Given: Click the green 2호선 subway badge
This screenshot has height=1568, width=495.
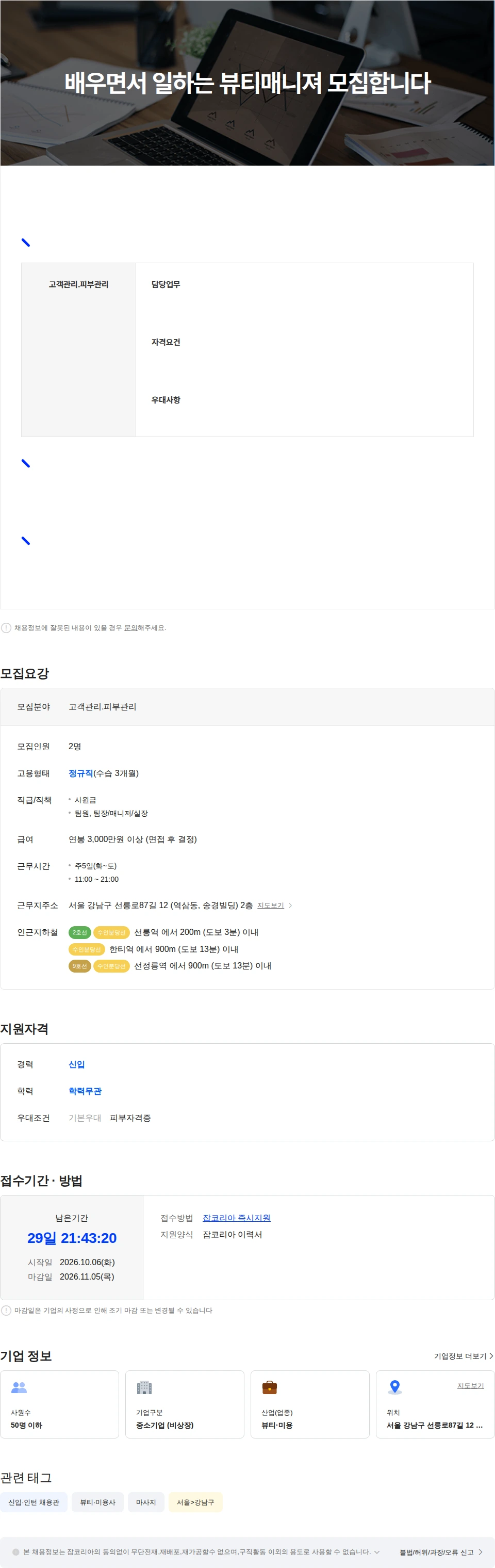Looking at the screenshot, I should (79, 932).
